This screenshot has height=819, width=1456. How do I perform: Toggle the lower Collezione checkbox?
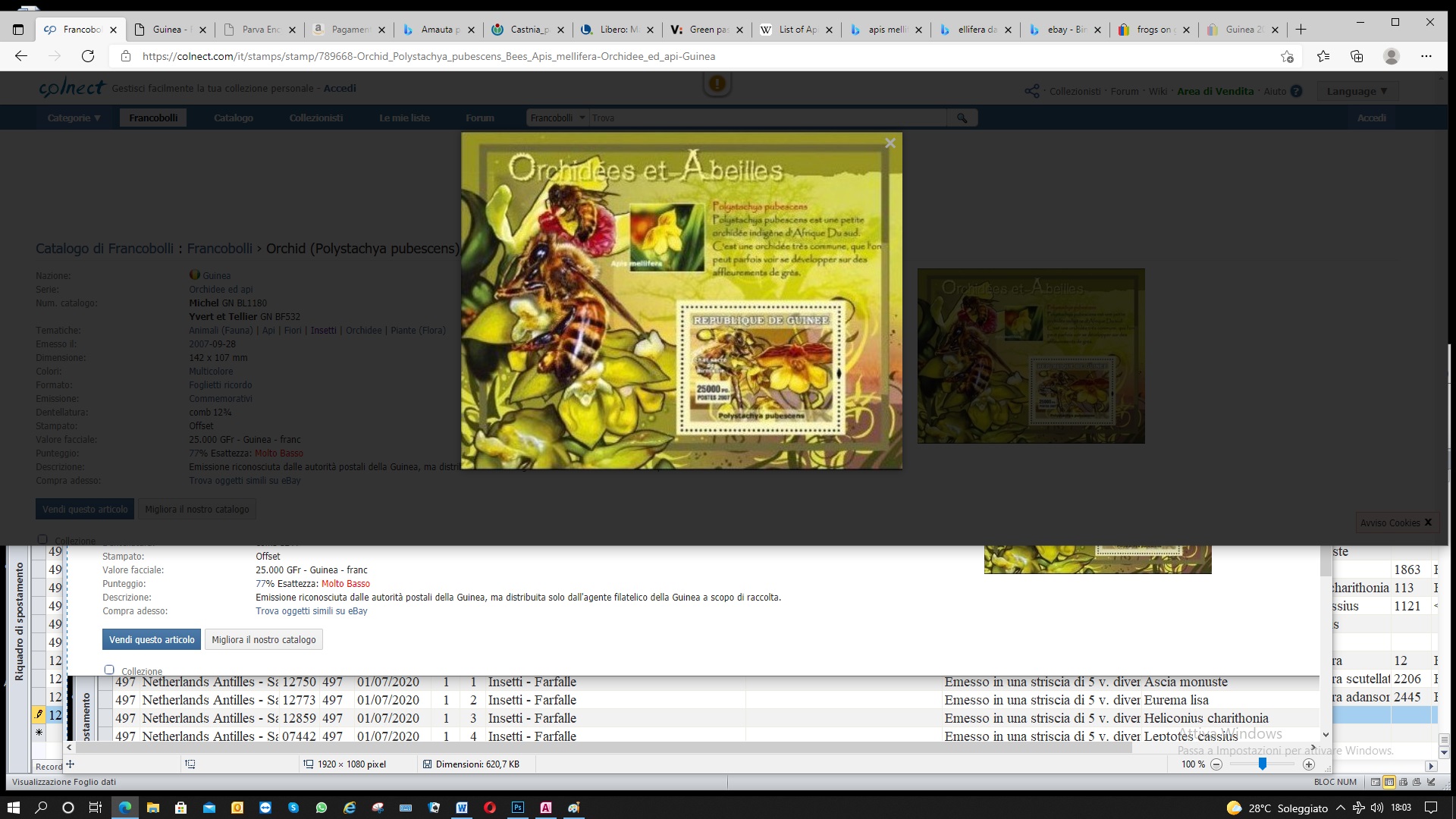click(x=109, y=670)
